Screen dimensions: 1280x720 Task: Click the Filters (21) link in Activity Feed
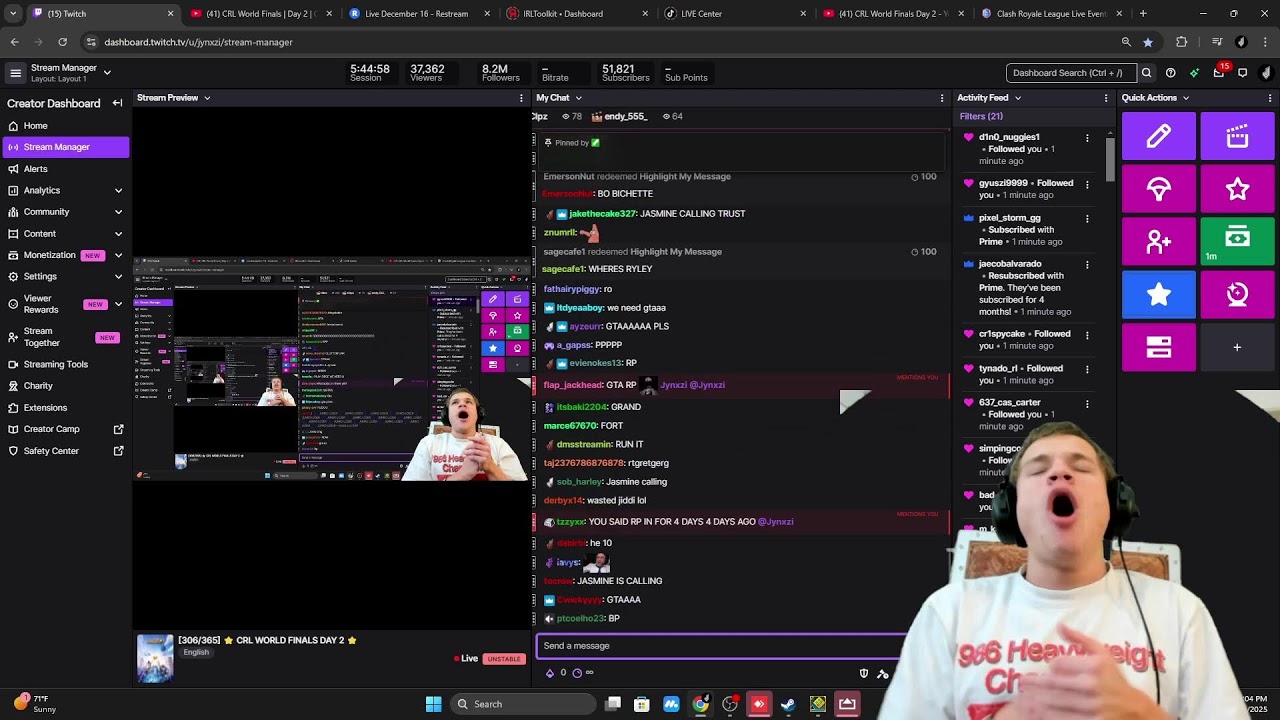click(981, 117)
